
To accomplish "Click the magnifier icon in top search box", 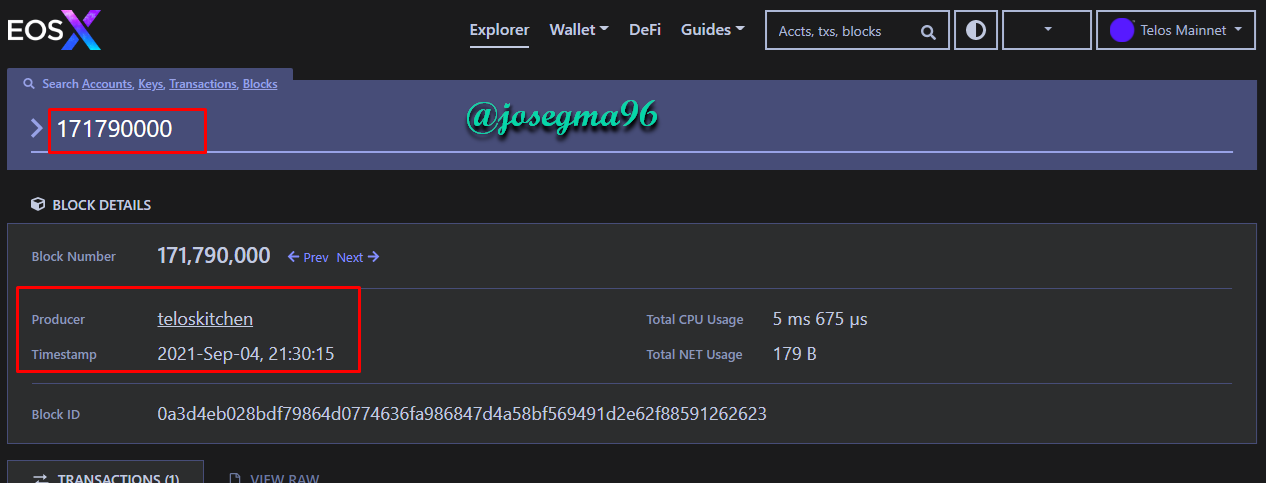I will click(x=929, y=31).
